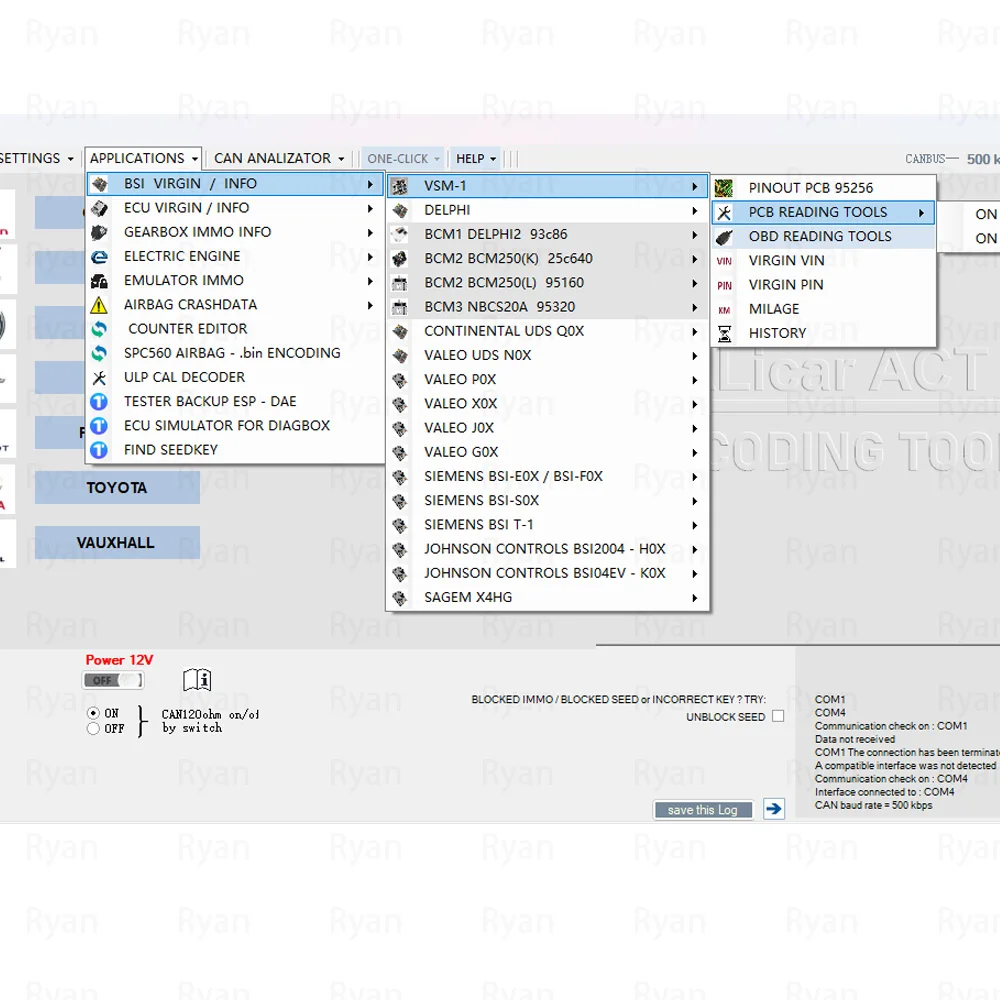Select the CAN120ohm OFF radio button
Viewport: 1000px width, 1000px height.
click(x=93, y=728)
